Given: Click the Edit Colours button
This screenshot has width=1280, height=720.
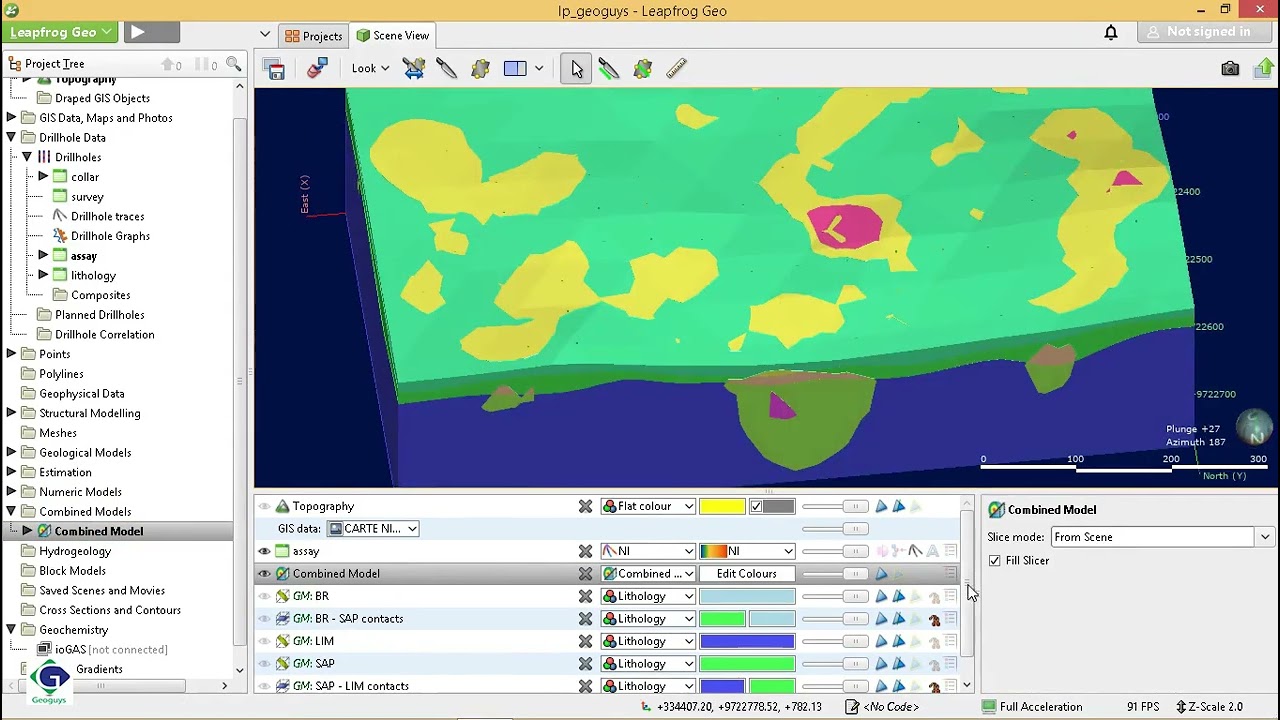Looking at the screenshot, I should [747, 574].
